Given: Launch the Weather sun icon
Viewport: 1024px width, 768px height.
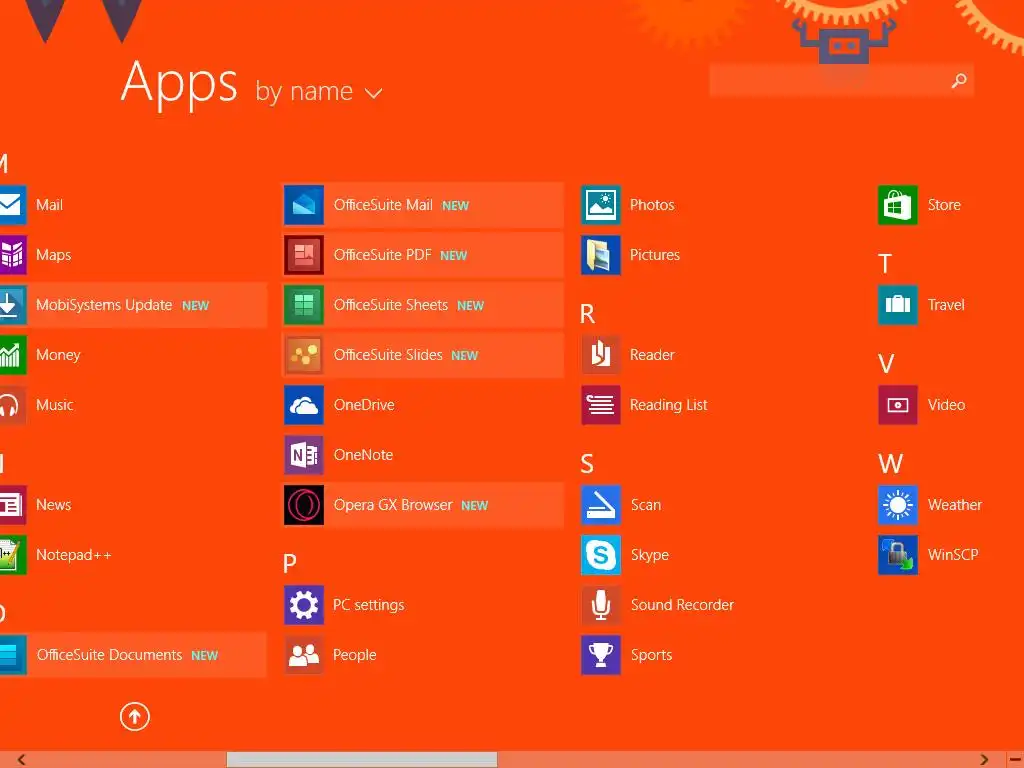Looking at the screenshot, I should [898, 505].
